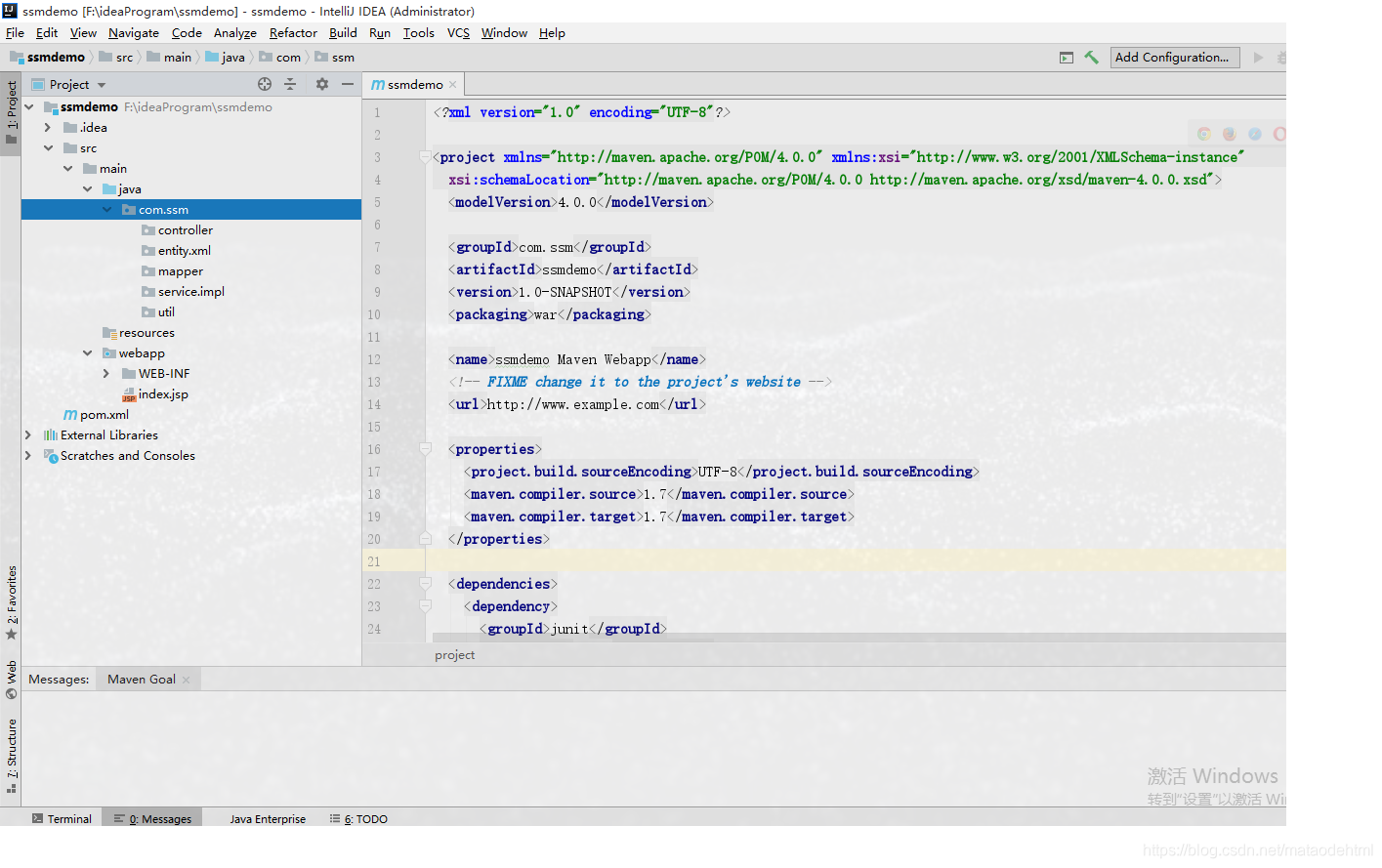This screenshot has width=1382, height=868.
Task: Expand the WEB-INF folder
Action: pos(106,374)
